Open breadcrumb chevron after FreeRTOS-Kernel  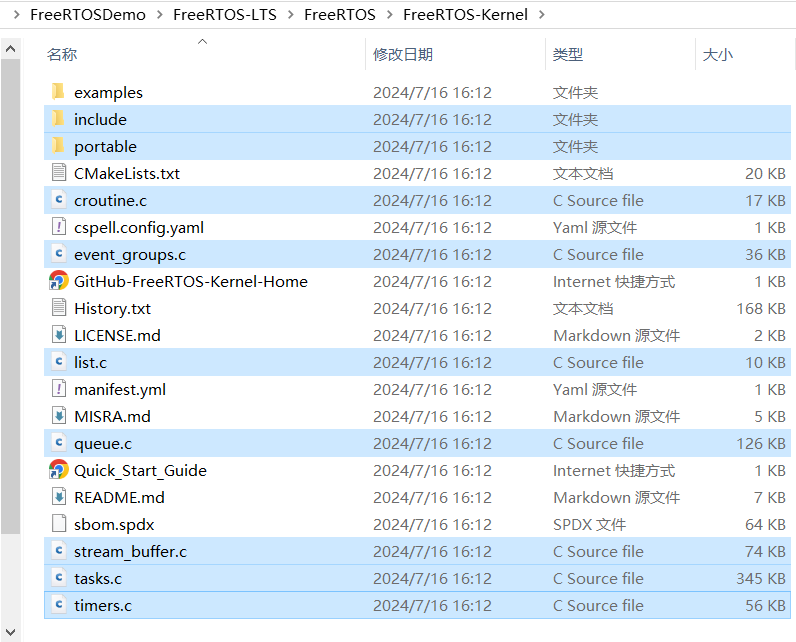pyautogui.click(x=542, y=15)
